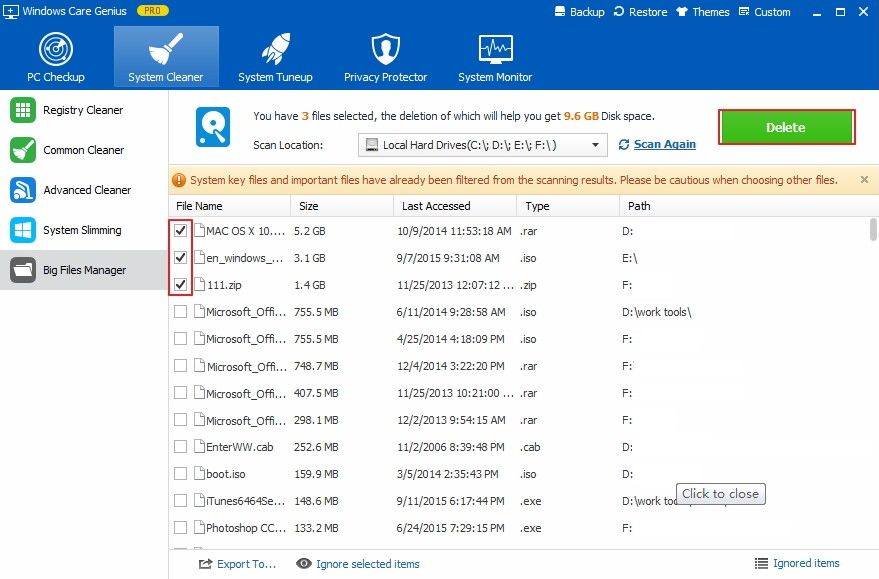Click the Registry Cleaner green grid icon
The width and height of the screenshot is (879, 579).
point(23,110)
